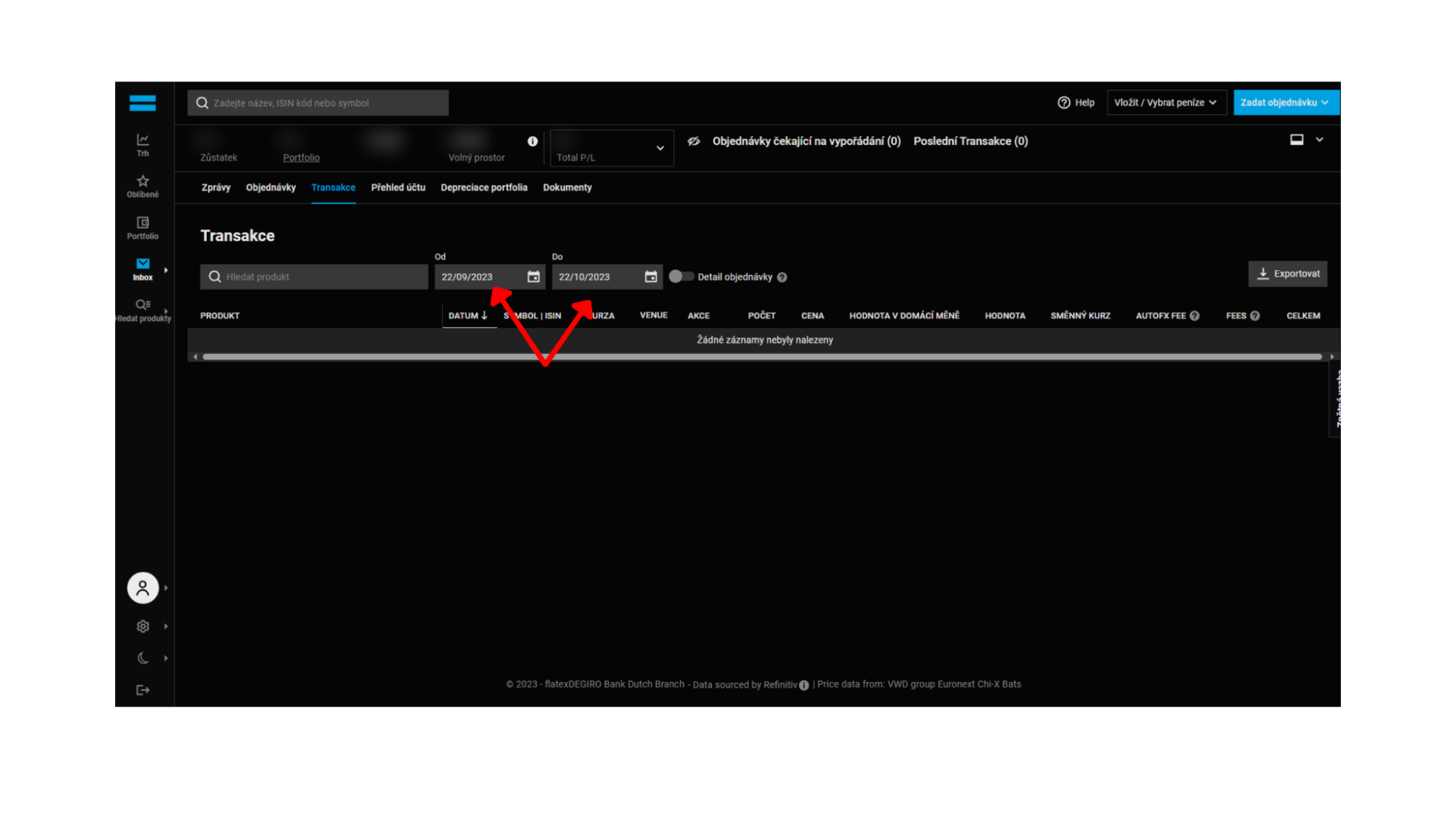This screenshot has width=1456, height=819.
Task: Click the moon dark mode icon
Action: [143, 658]
